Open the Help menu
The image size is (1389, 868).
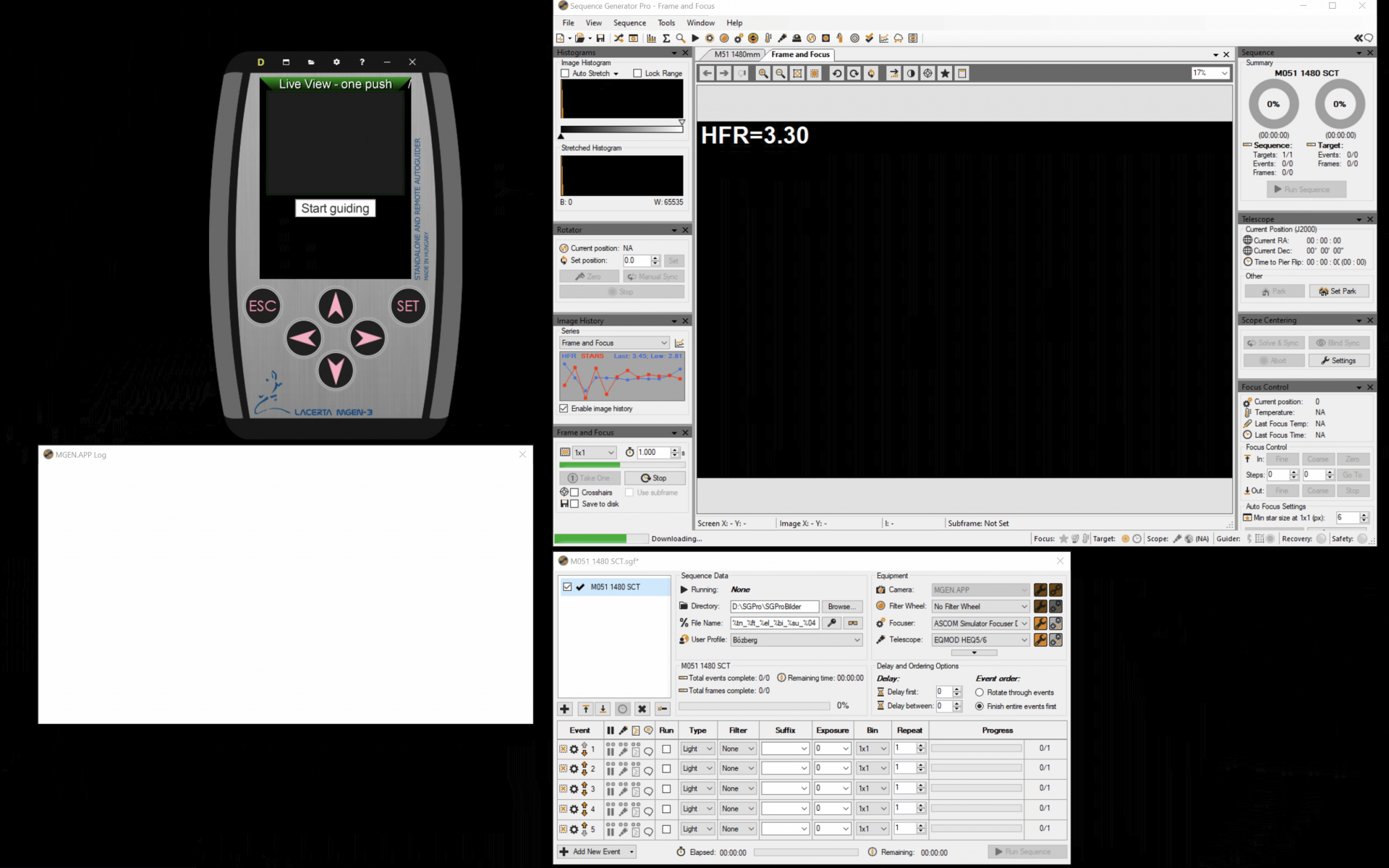tap(734, 23)
